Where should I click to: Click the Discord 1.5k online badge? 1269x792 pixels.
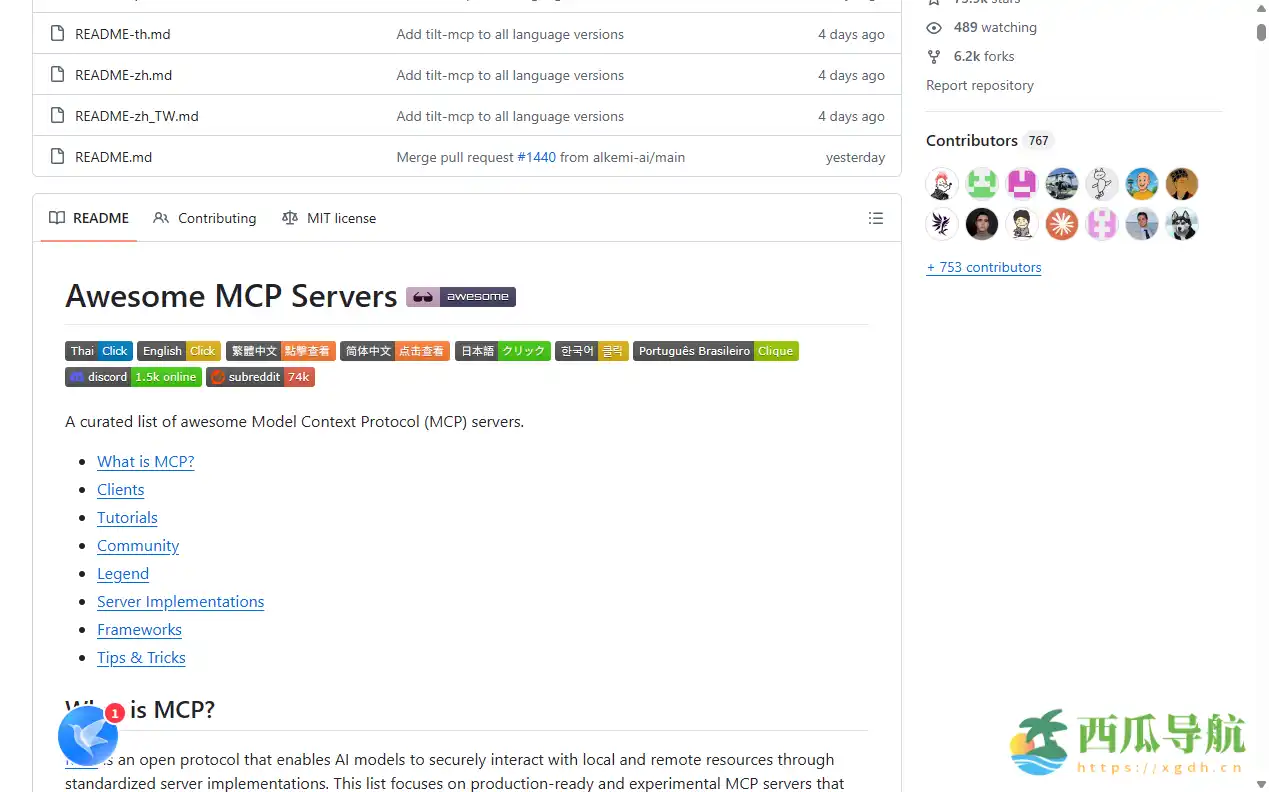(132, 377)
